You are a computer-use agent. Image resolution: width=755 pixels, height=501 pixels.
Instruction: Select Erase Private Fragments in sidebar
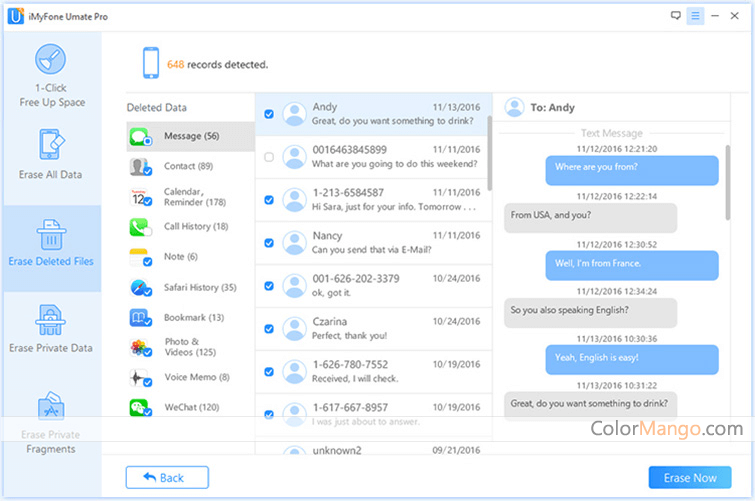tap(51, 425)
